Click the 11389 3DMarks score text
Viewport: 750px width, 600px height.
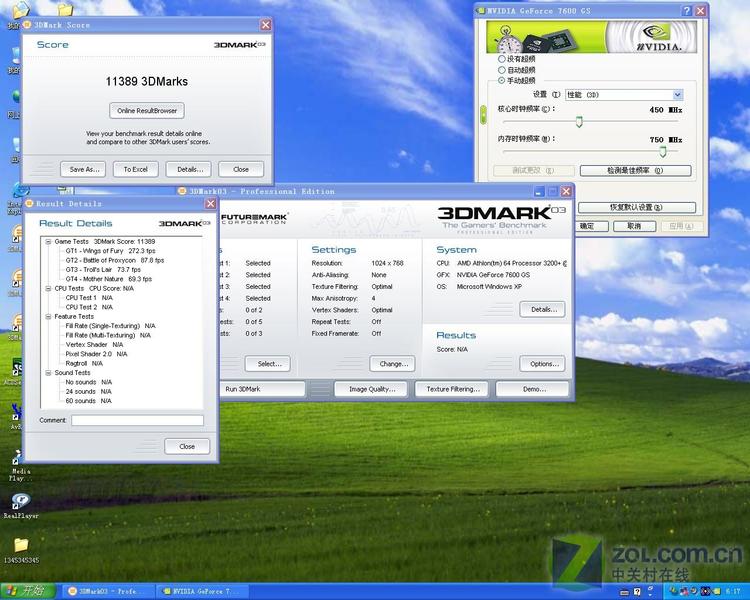[x=147, y=81]
